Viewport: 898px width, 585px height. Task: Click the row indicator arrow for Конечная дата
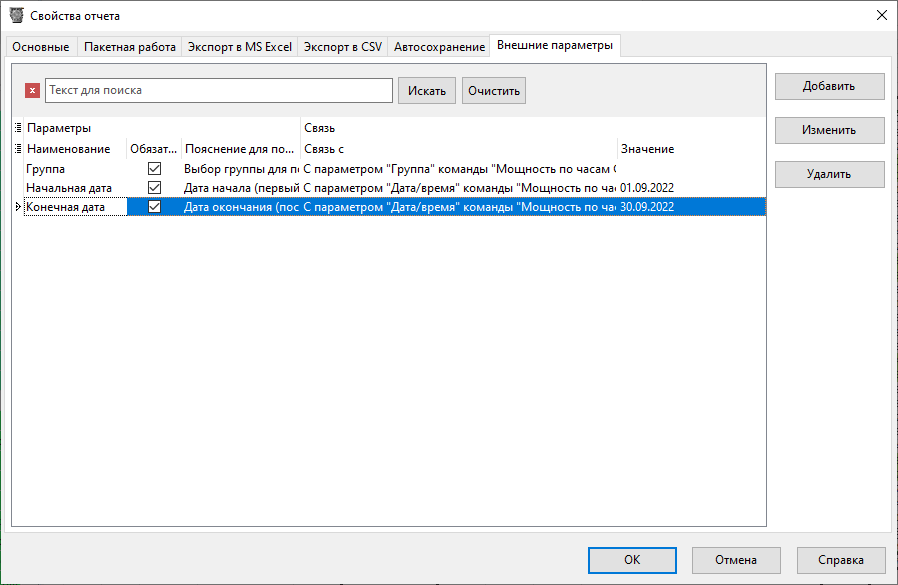pyautogui.click(x=18, y=207)
